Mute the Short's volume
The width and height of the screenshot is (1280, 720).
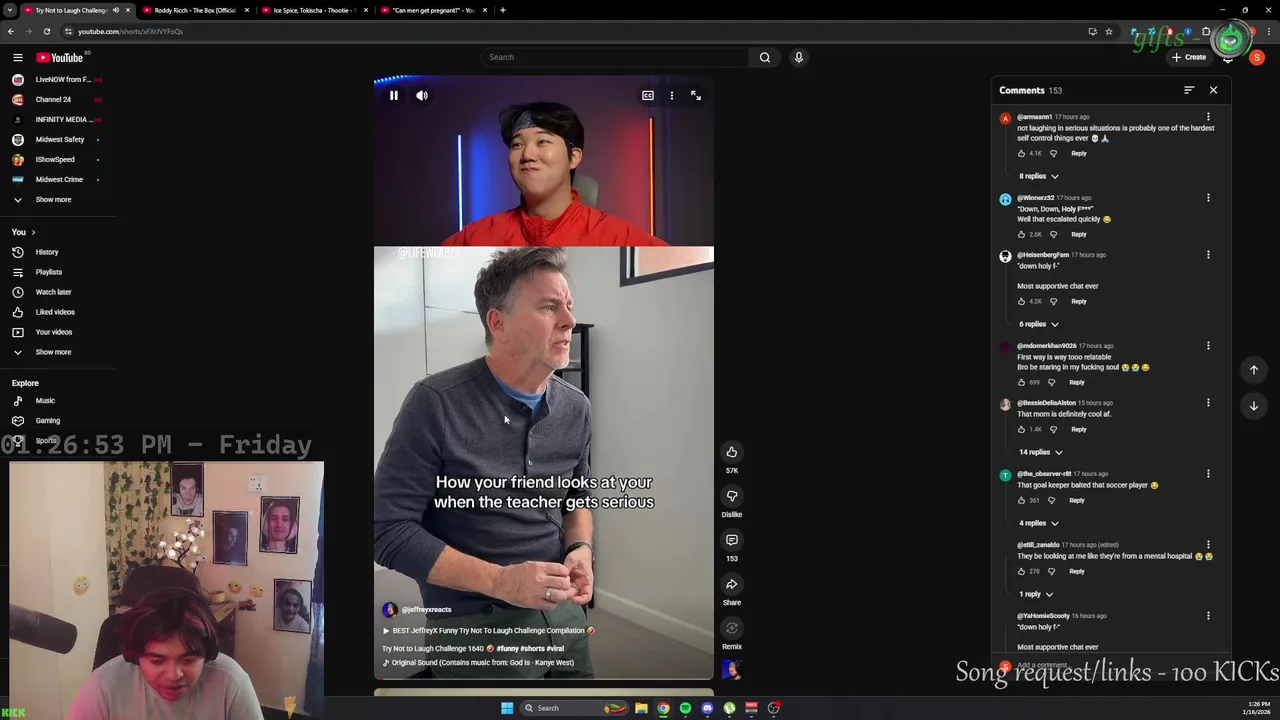(x=422, y=96)
